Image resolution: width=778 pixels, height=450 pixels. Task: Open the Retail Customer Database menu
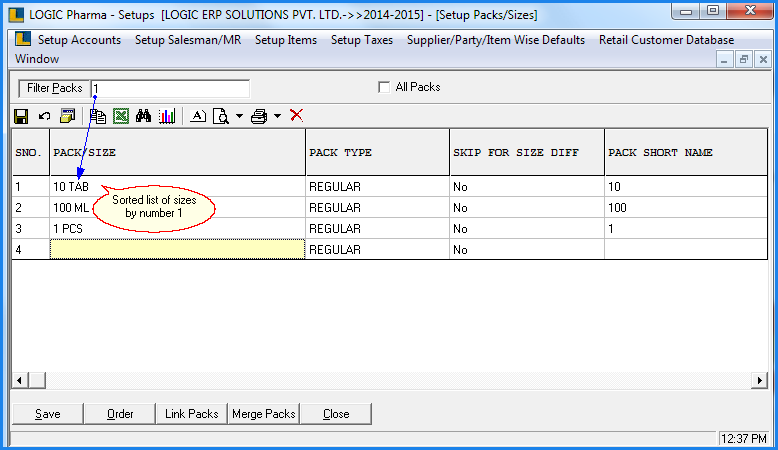666,40
